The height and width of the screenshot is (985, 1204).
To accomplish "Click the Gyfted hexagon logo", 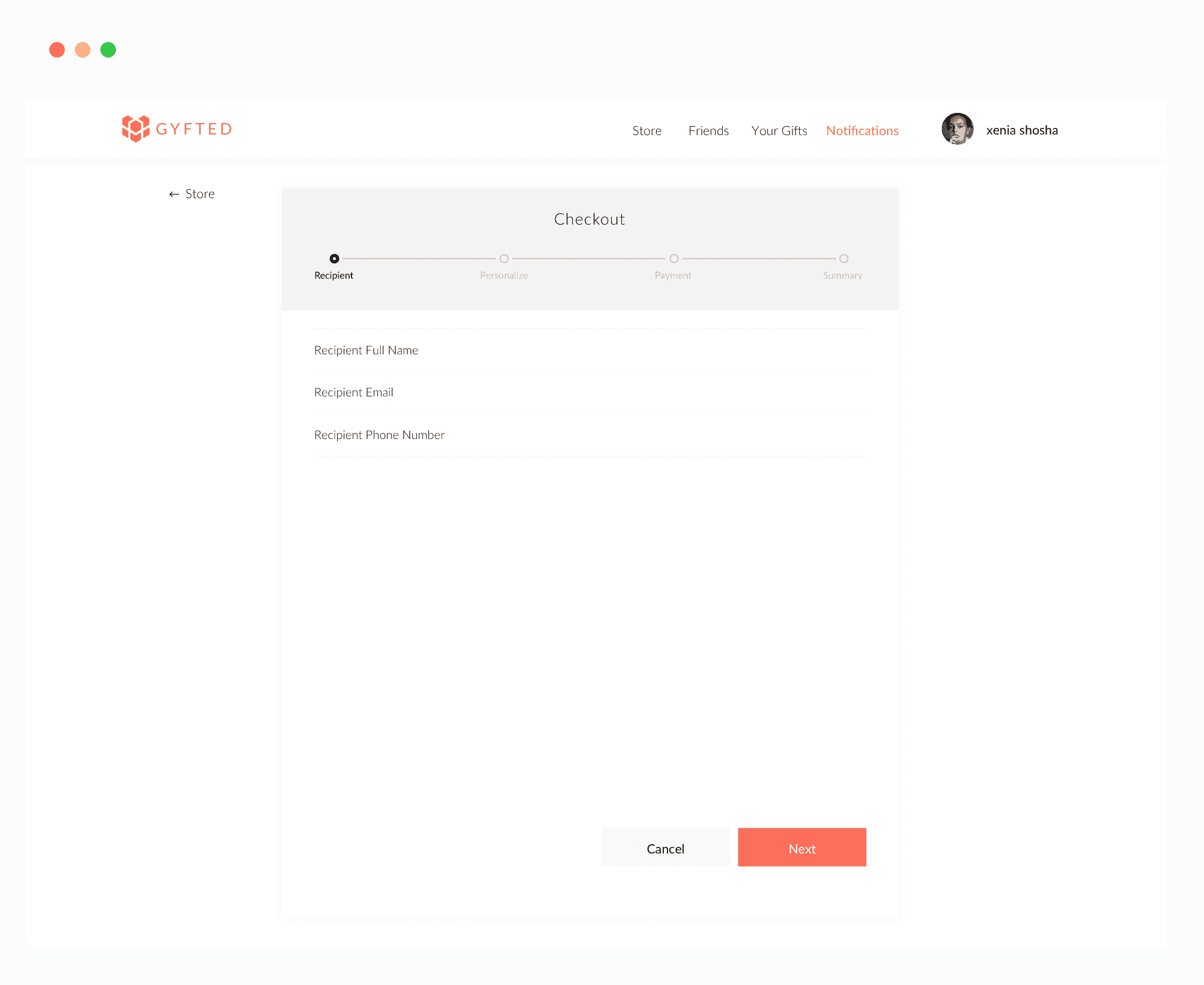I will click(135, 129).
